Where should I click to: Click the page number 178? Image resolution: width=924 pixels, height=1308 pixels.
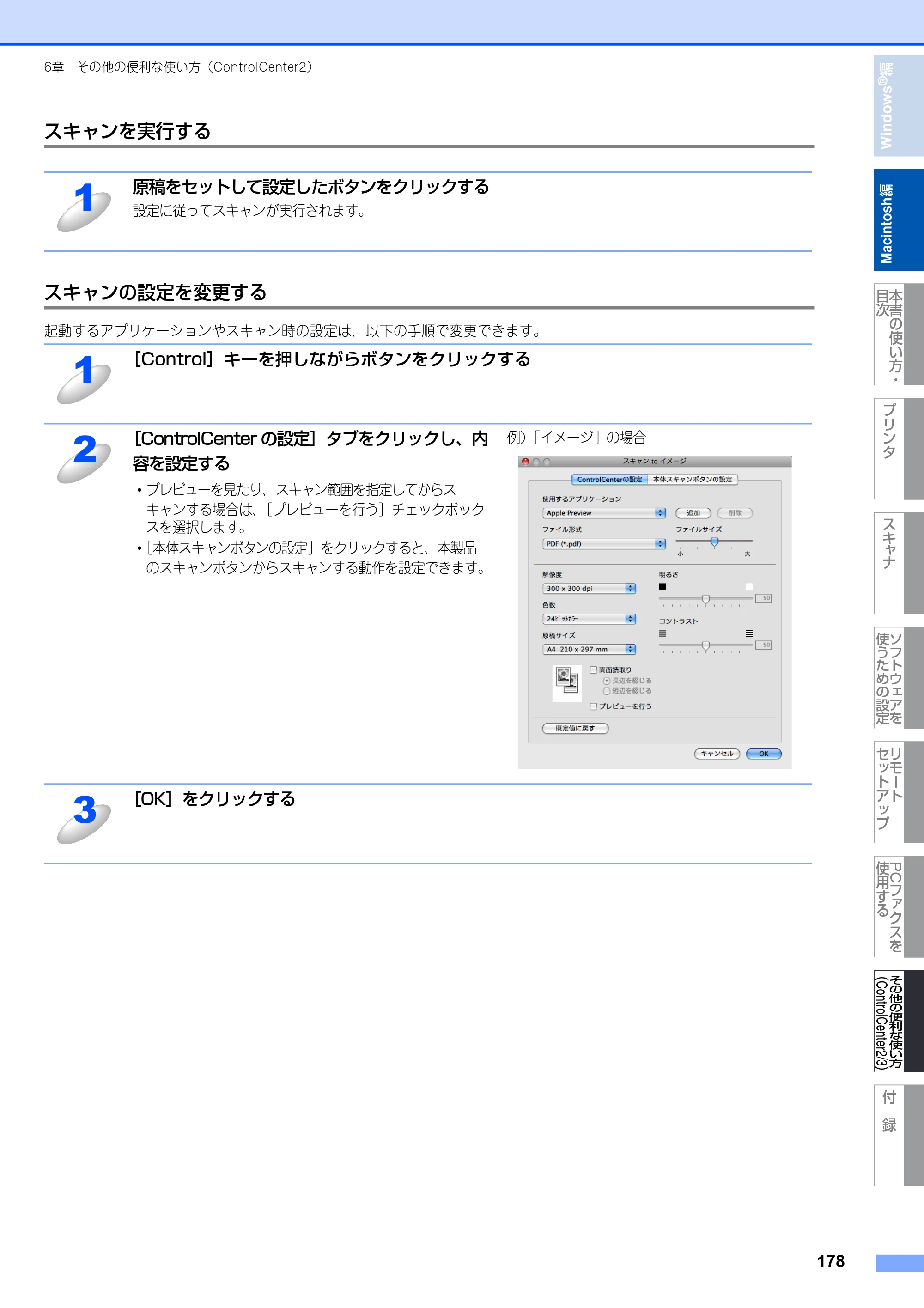(831, 1261)
